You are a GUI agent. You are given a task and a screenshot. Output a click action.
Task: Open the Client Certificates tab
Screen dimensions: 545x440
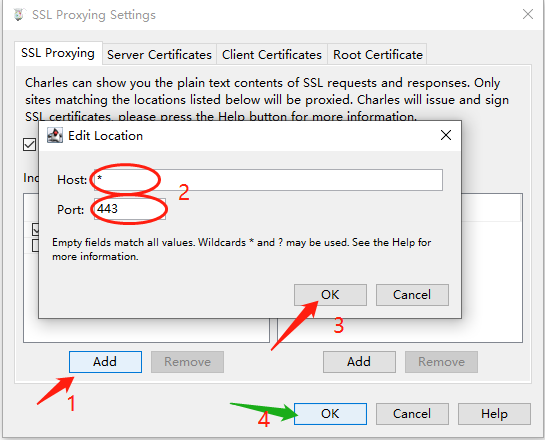(272, 55)
